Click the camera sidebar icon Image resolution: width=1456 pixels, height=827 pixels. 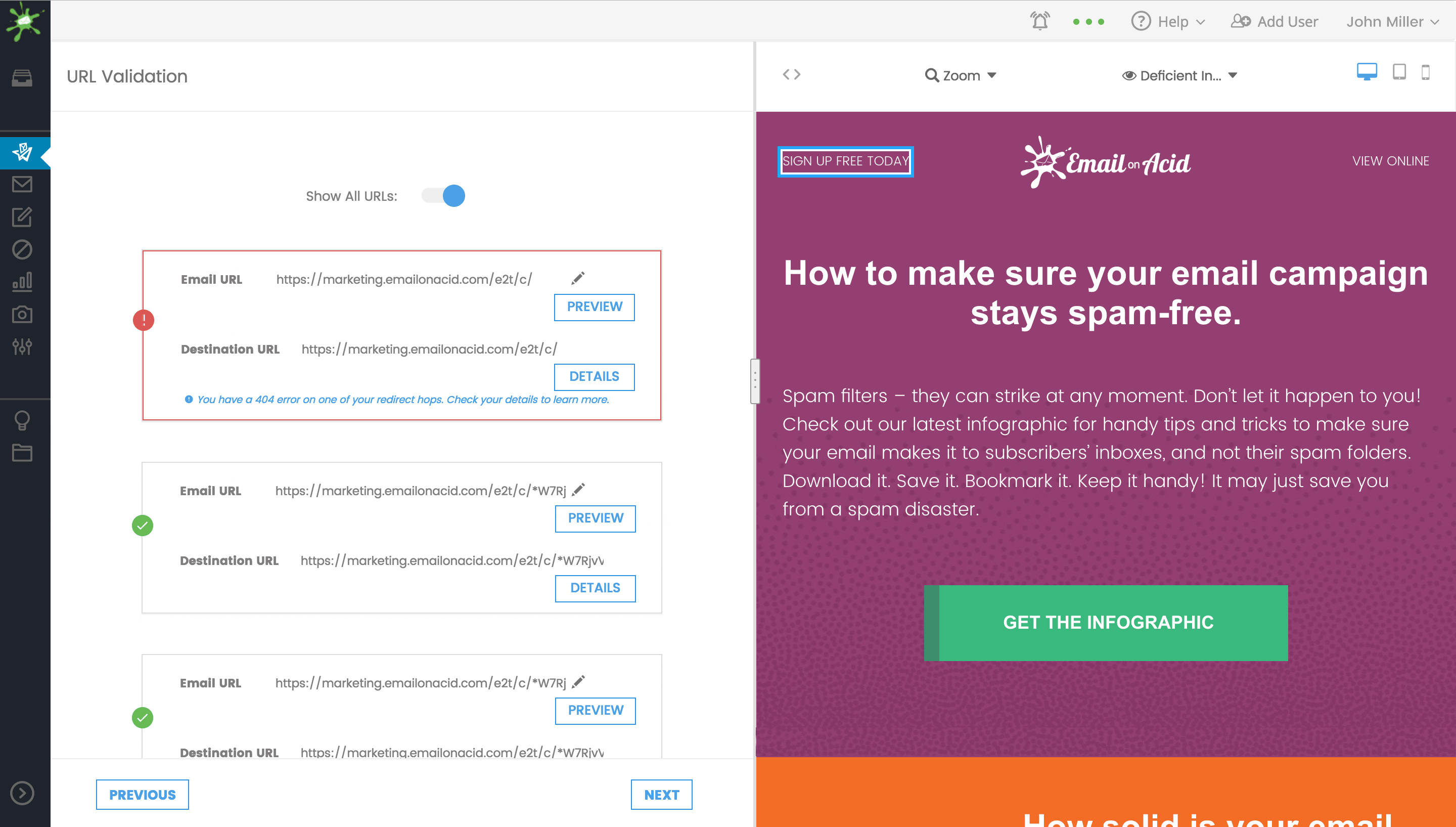[x=22, y=314]
